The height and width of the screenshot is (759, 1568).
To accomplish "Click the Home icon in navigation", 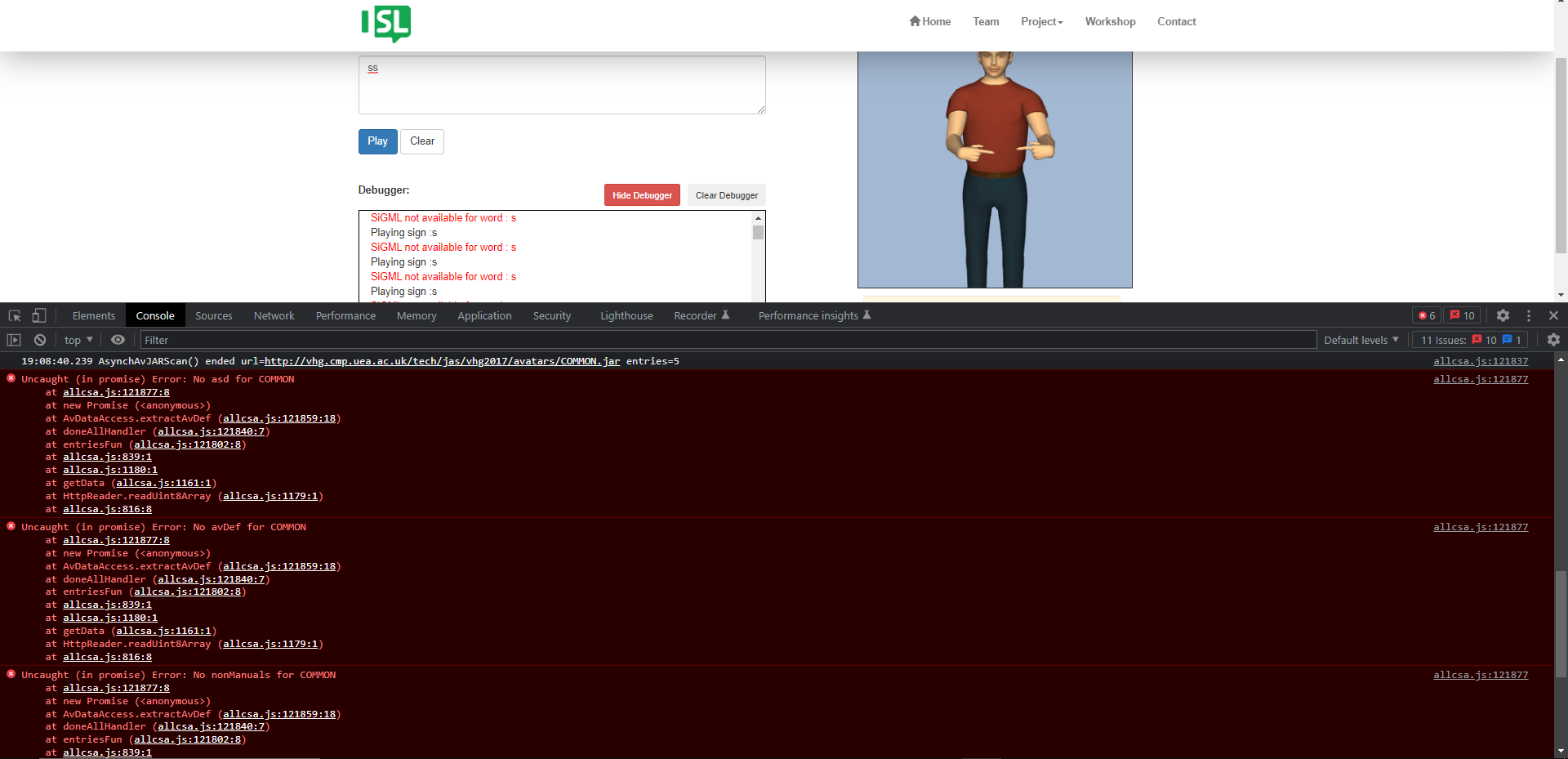I will pos(915,21).
